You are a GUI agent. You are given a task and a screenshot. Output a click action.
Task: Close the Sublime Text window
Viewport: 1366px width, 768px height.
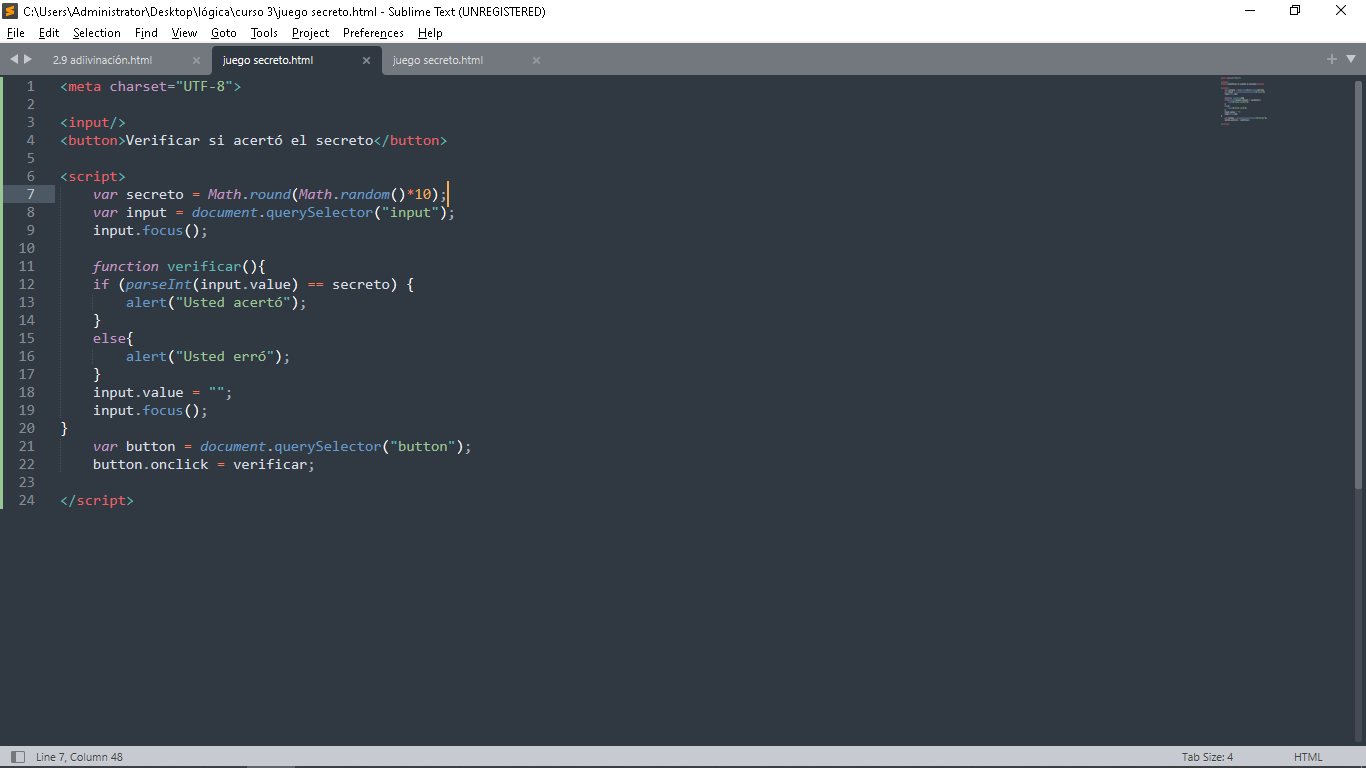pos(1342,11)
